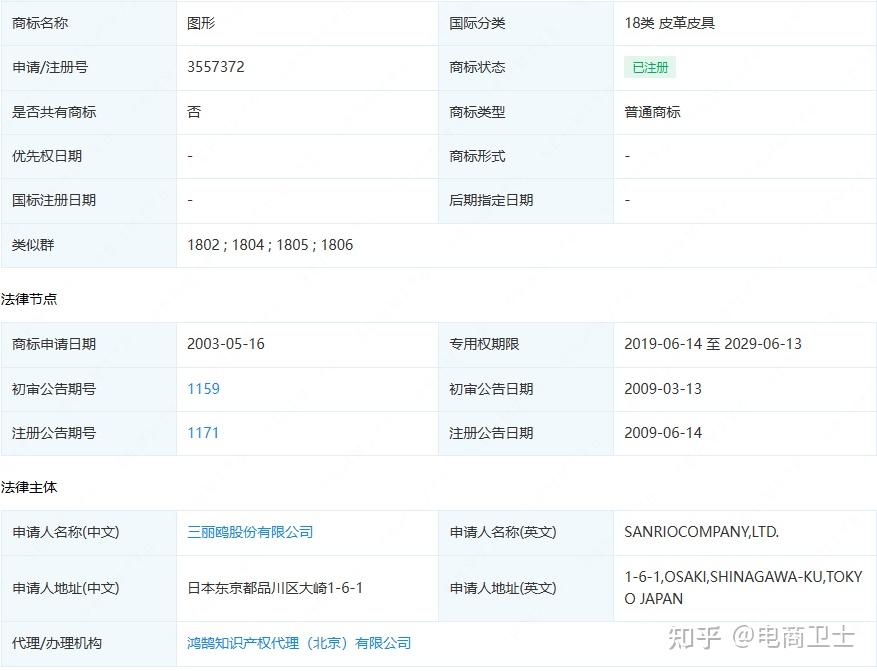877x671 pixels.
Task: Select registration number 3557372
Action: pos(216,67)
